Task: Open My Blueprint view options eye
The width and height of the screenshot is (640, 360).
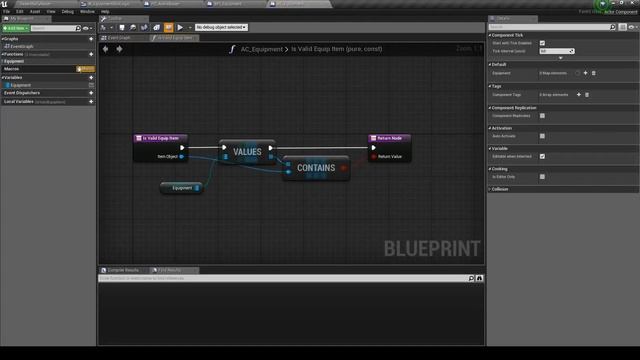Action: tap(87, 28)
